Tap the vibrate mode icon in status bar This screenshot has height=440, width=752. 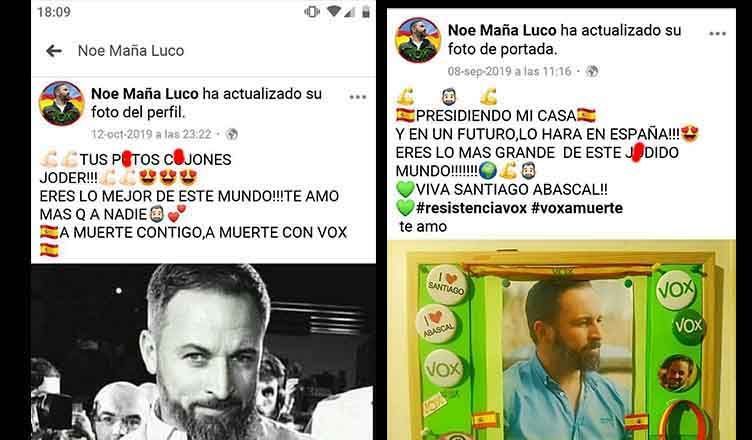(x=312, y=12)
